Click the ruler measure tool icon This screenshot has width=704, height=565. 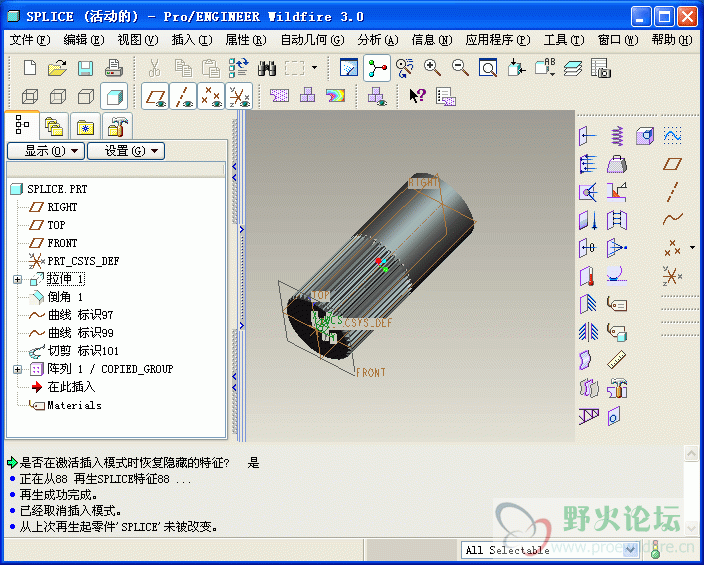[x=617, y=359]
